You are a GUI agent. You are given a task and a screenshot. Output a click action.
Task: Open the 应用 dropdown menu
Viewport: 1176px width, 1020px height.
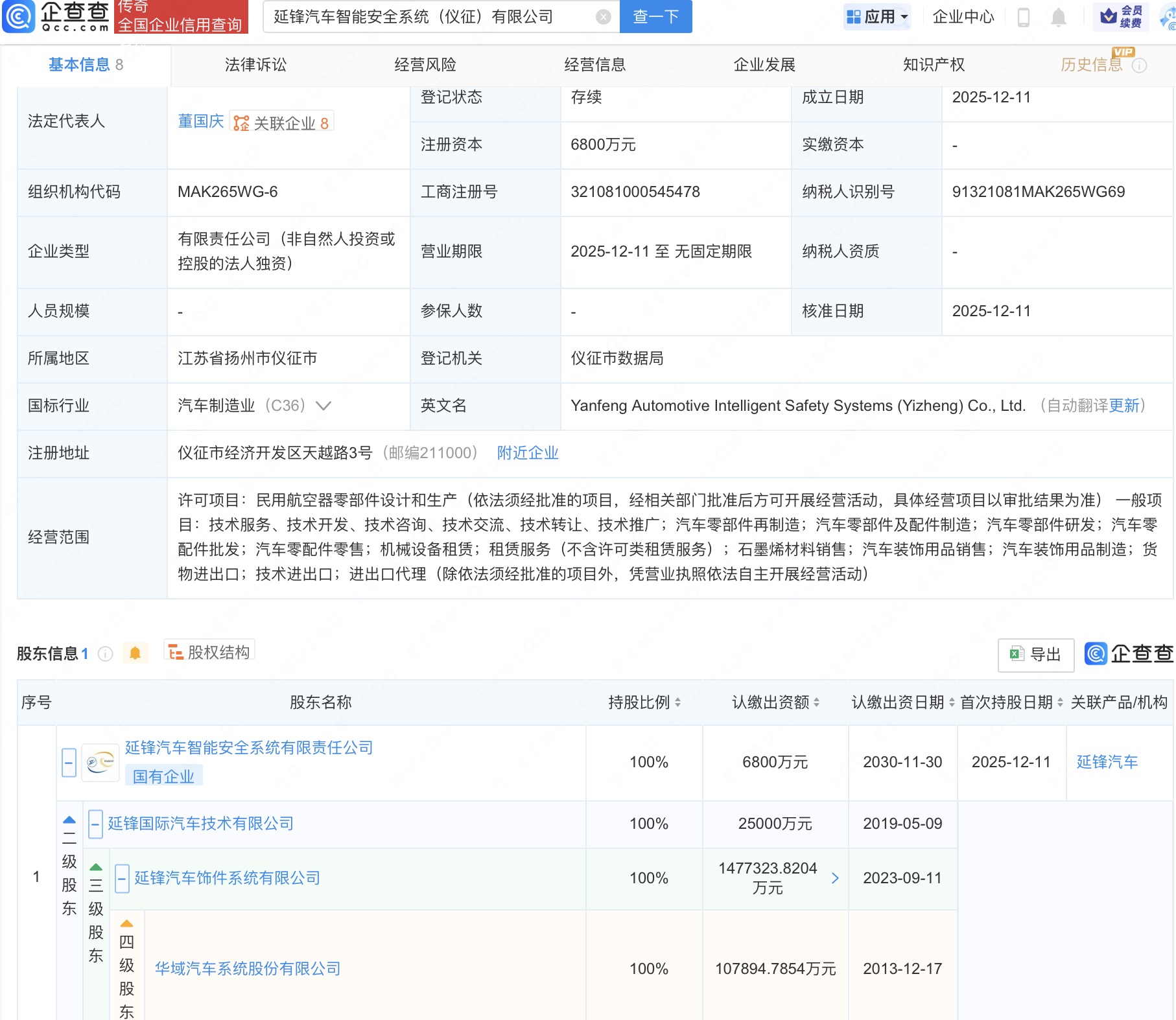878,17
